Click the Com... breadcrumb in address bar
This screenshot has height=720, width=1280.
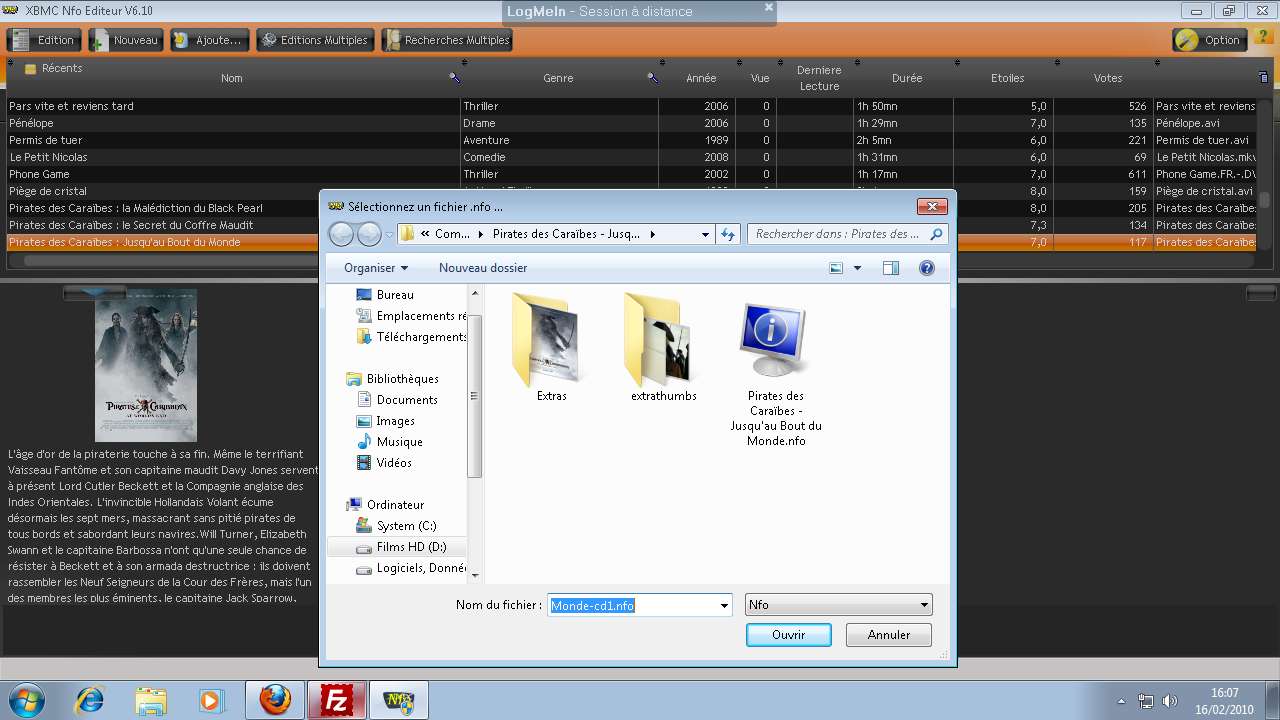pyautogui.click(x=452, y=234)
